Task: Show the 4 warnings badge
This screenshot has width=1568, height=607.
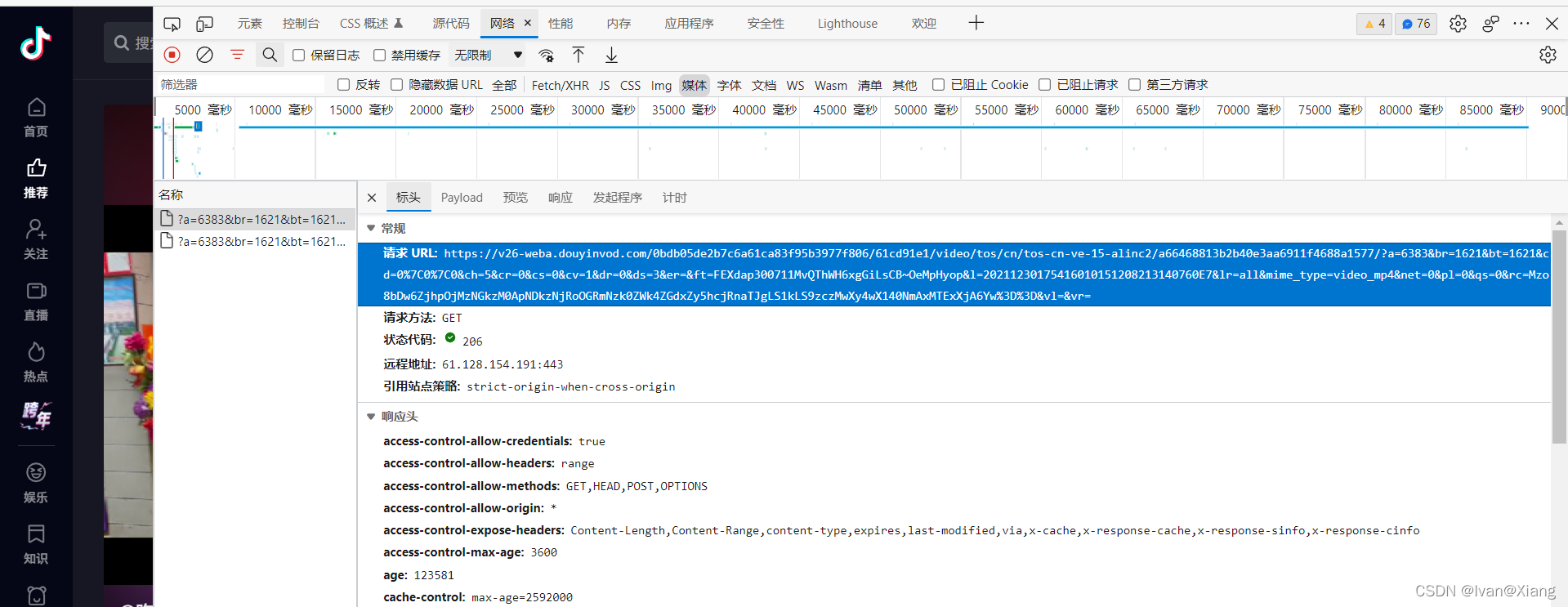Action: [x=1374, y=24]
